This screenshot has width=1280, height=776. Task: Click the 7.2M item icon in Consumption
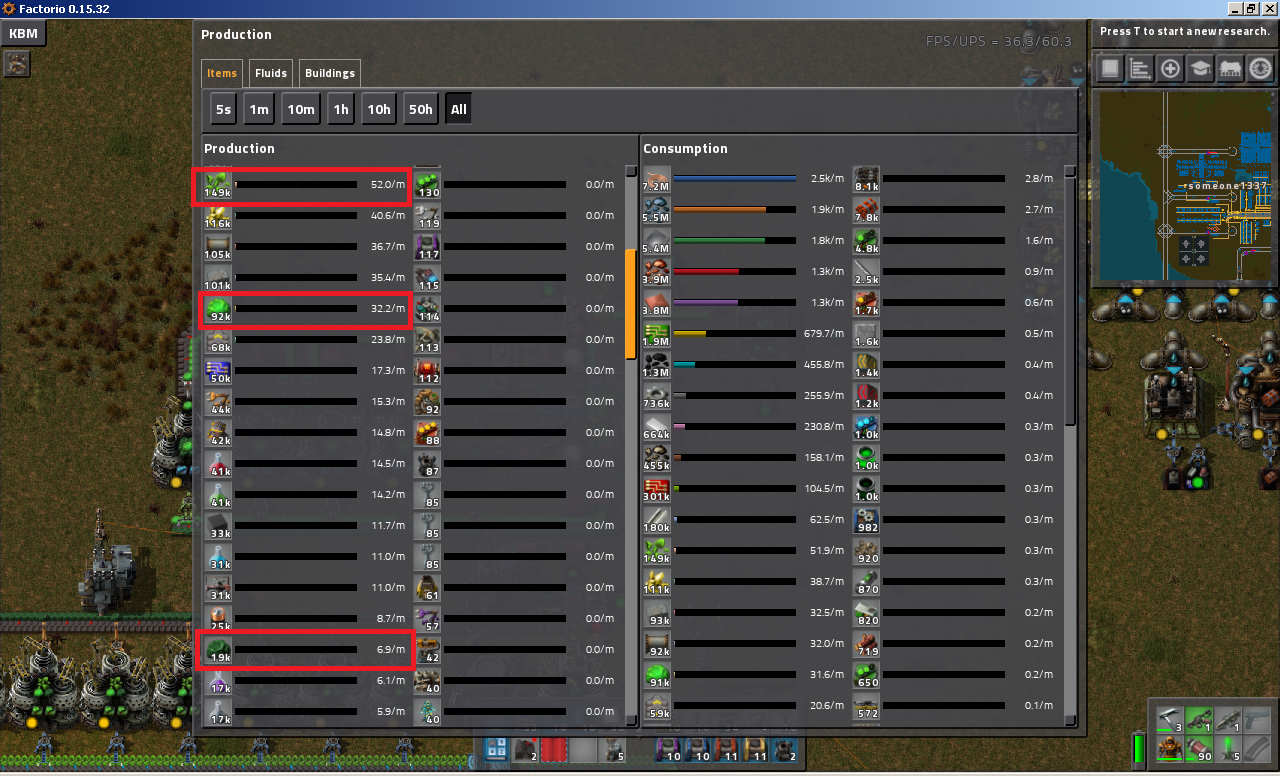click(657, 179)
